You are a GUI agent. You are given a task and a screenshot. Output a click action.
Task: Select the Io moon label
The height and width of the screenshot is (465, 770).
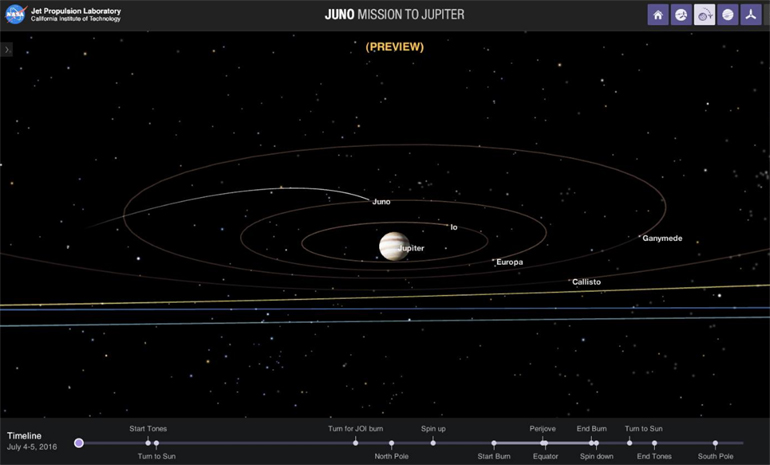[453, 227]
